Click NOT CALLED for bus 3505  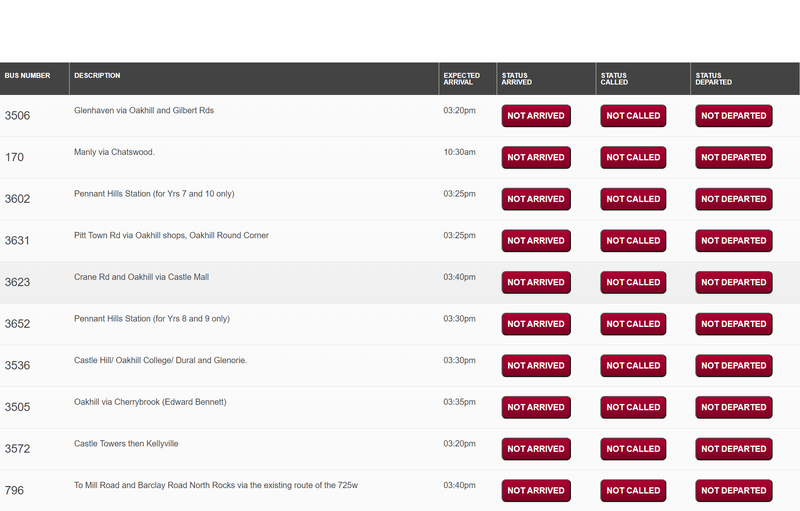(x=633, y=408)
